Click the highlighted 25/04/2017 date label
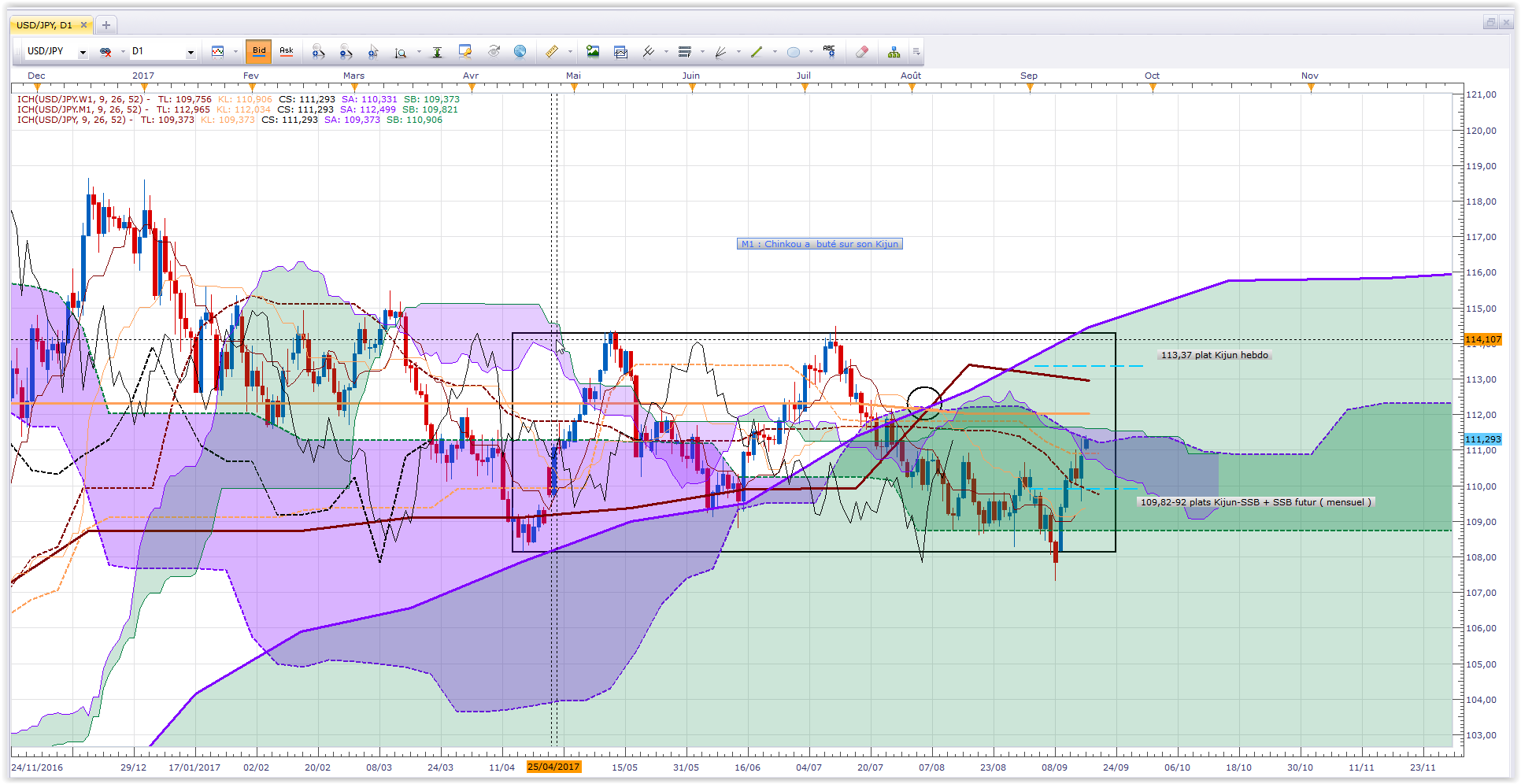The image size is (1521, 784). click(x=553, y=767)
